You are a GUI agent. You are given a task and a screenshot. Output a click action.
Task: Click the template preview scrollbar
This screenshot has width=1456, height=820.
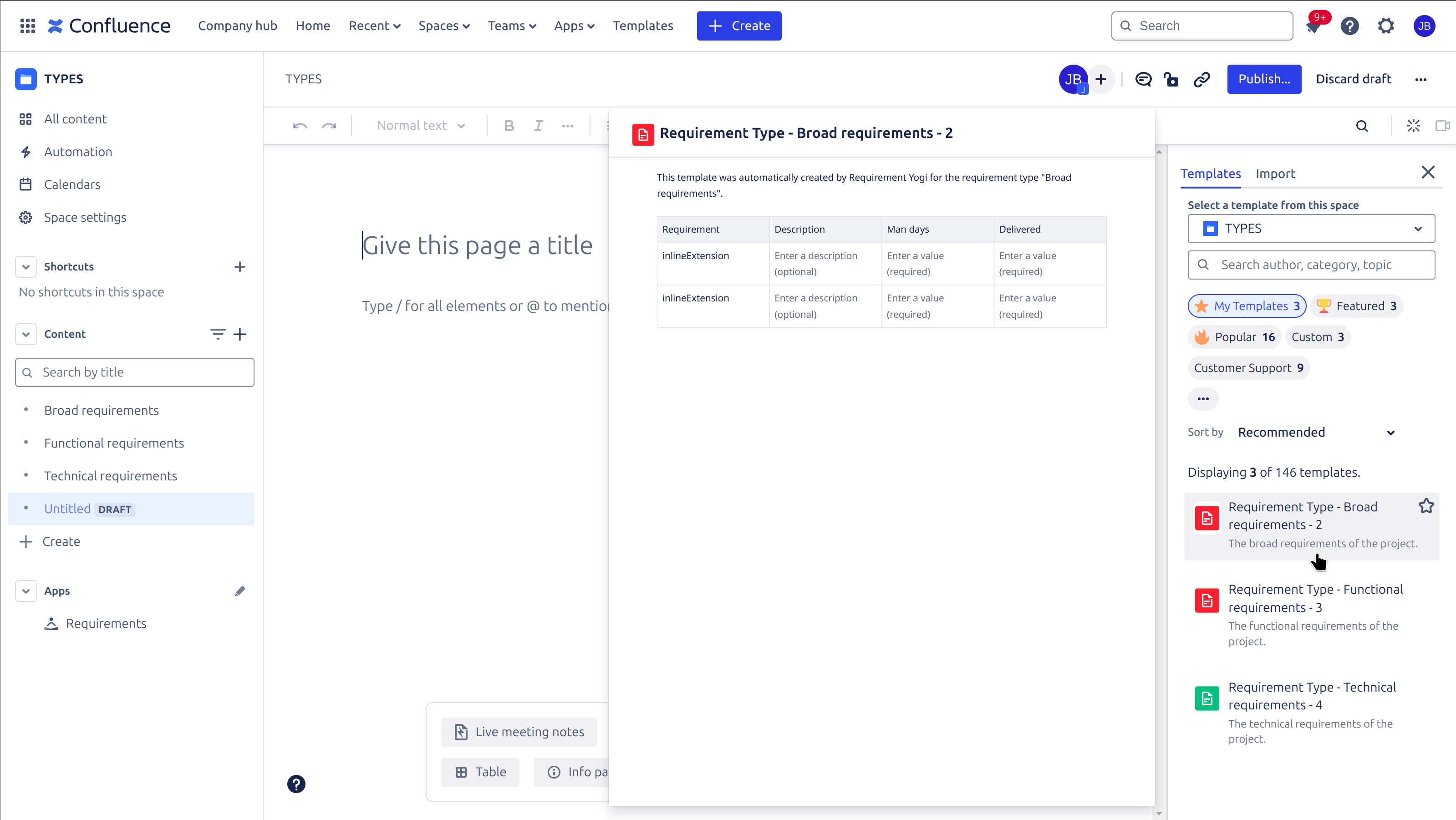[x=1159, y=480]
